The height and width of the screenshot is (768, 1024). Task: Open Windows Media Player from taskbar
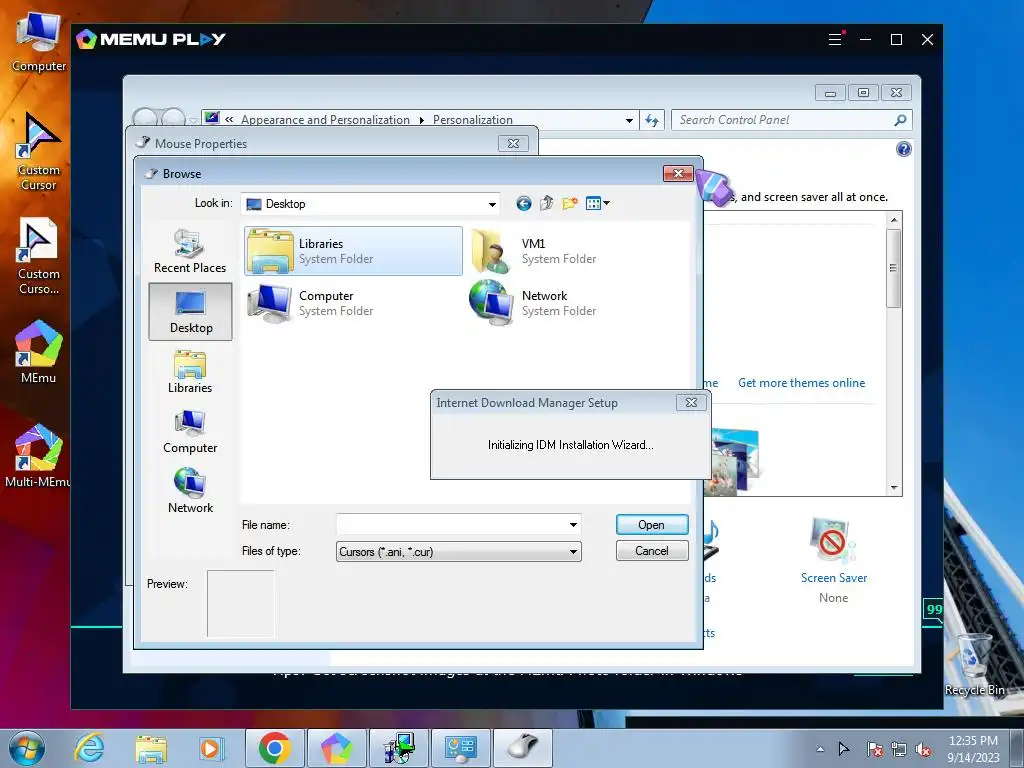pyautogui.click(x=210, y=748)
